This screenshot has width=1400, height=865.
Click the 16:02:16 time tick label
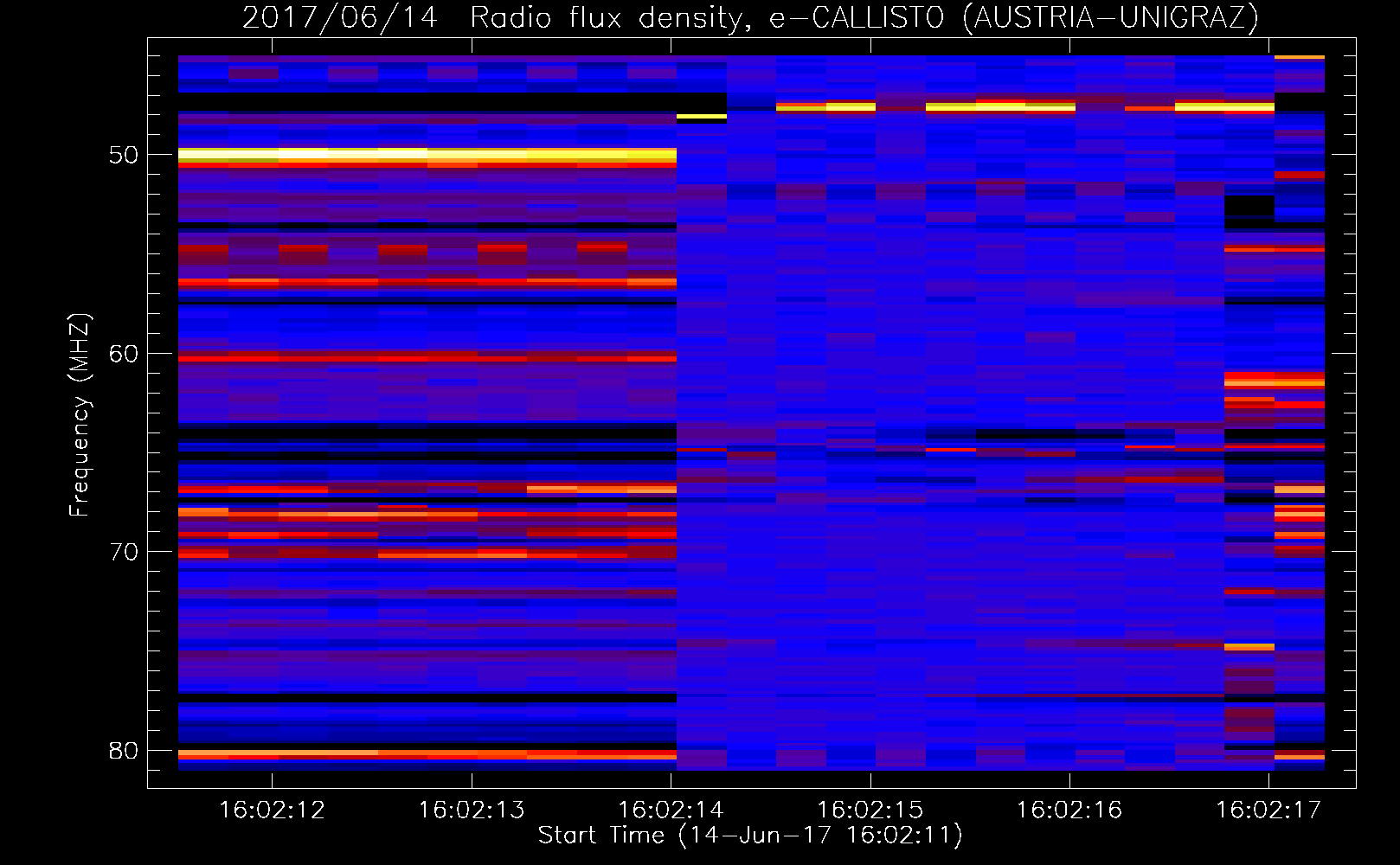(1069, 810)
